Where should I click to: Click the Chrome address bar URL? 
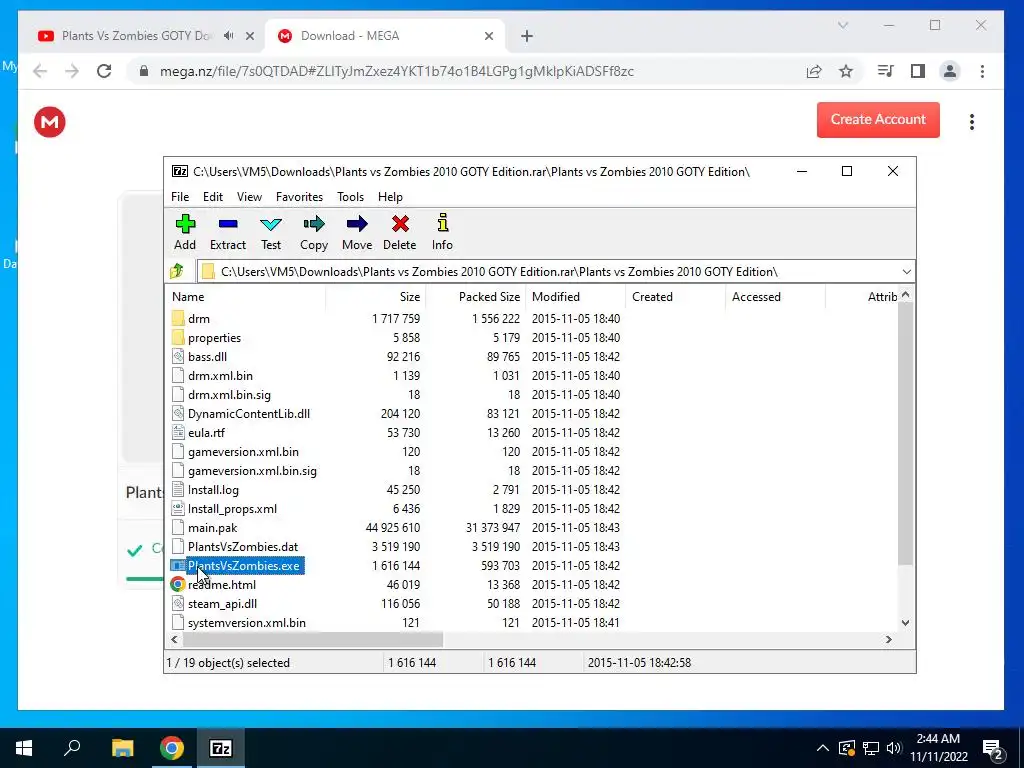(x=396, y=71)
